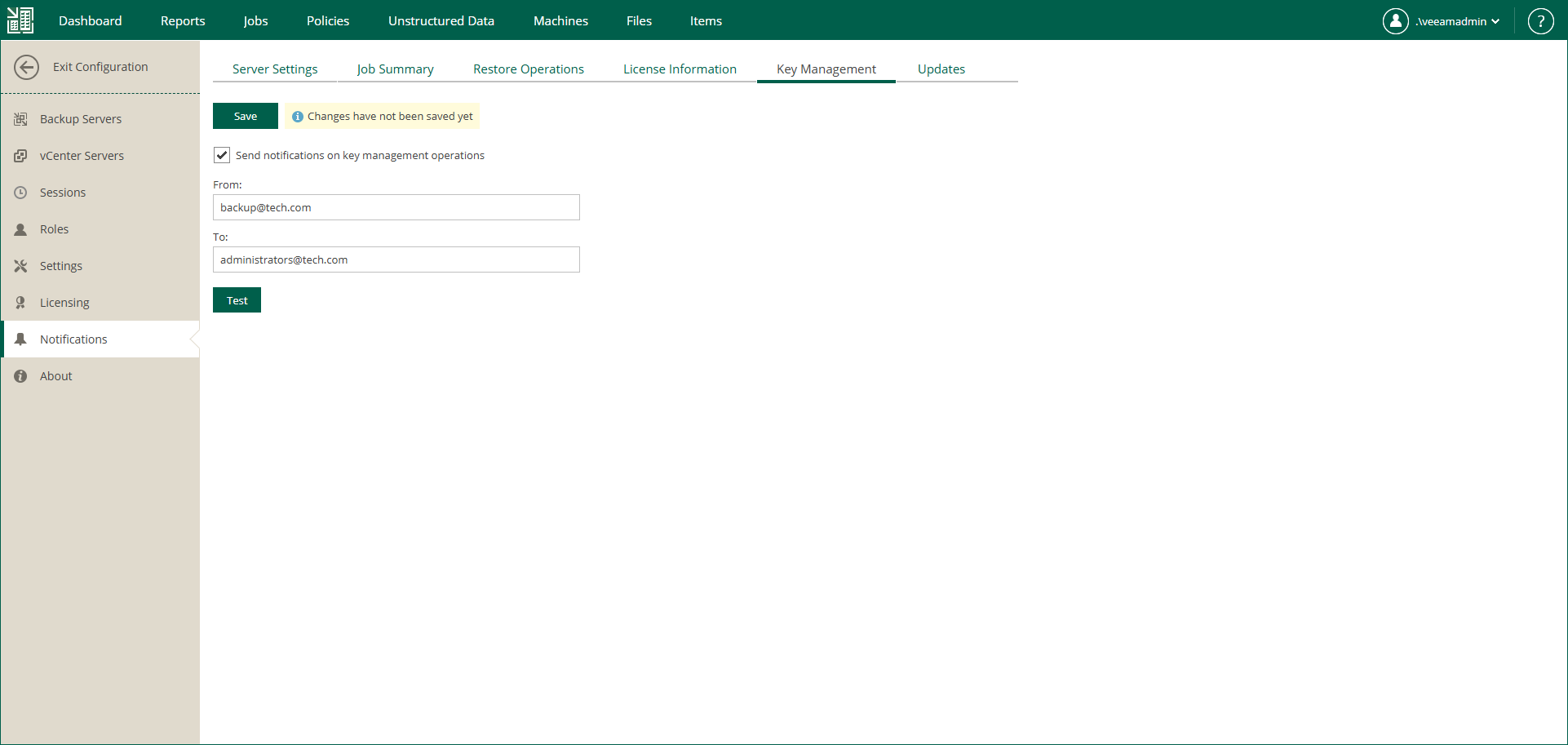Click the 'To:' field label
The image size is (1568, 745).
coord(220,237)
